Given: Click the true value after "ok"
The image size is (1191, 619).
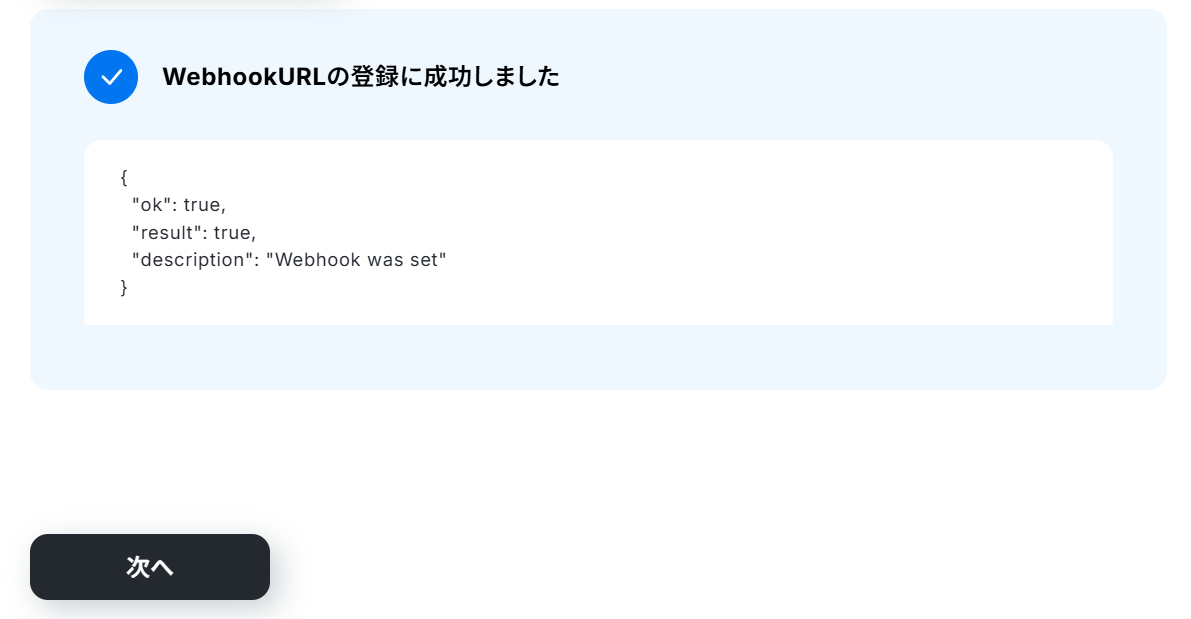Looking at the screenshot, I should pos(202,205).
